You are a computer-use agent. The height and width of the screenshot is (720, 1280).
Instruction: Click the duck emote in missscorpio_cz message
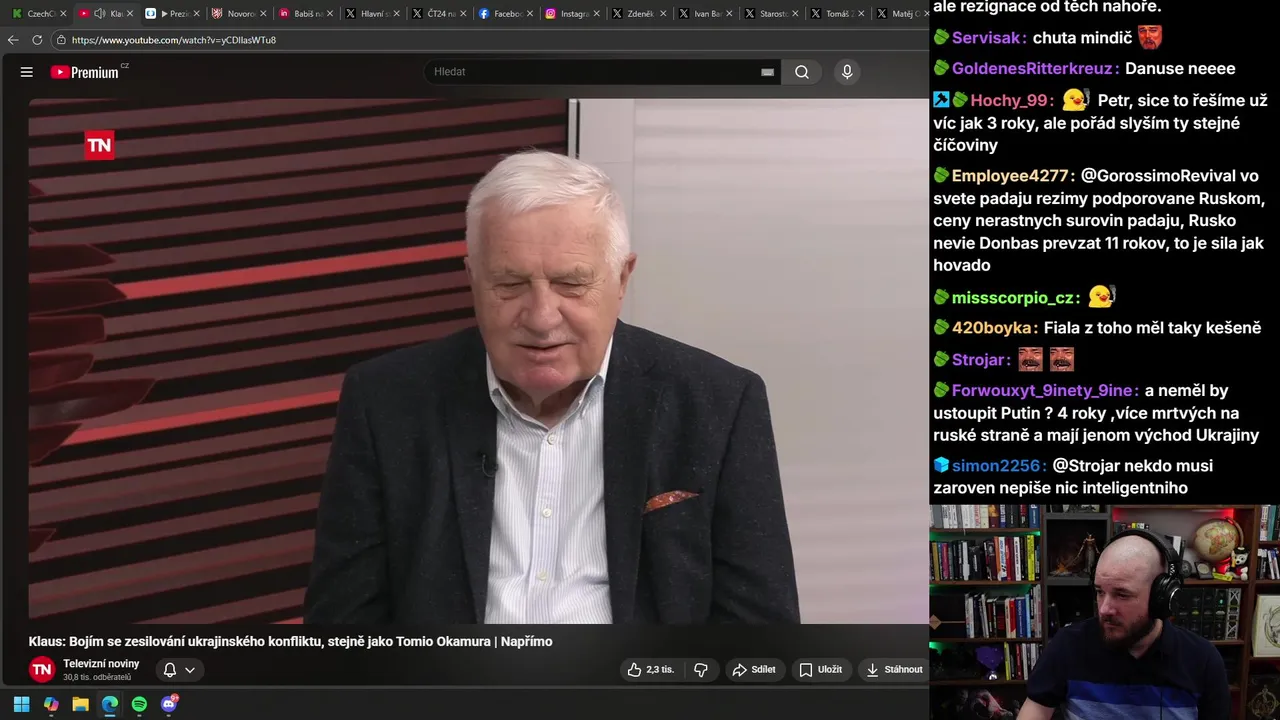[1101, 297]
